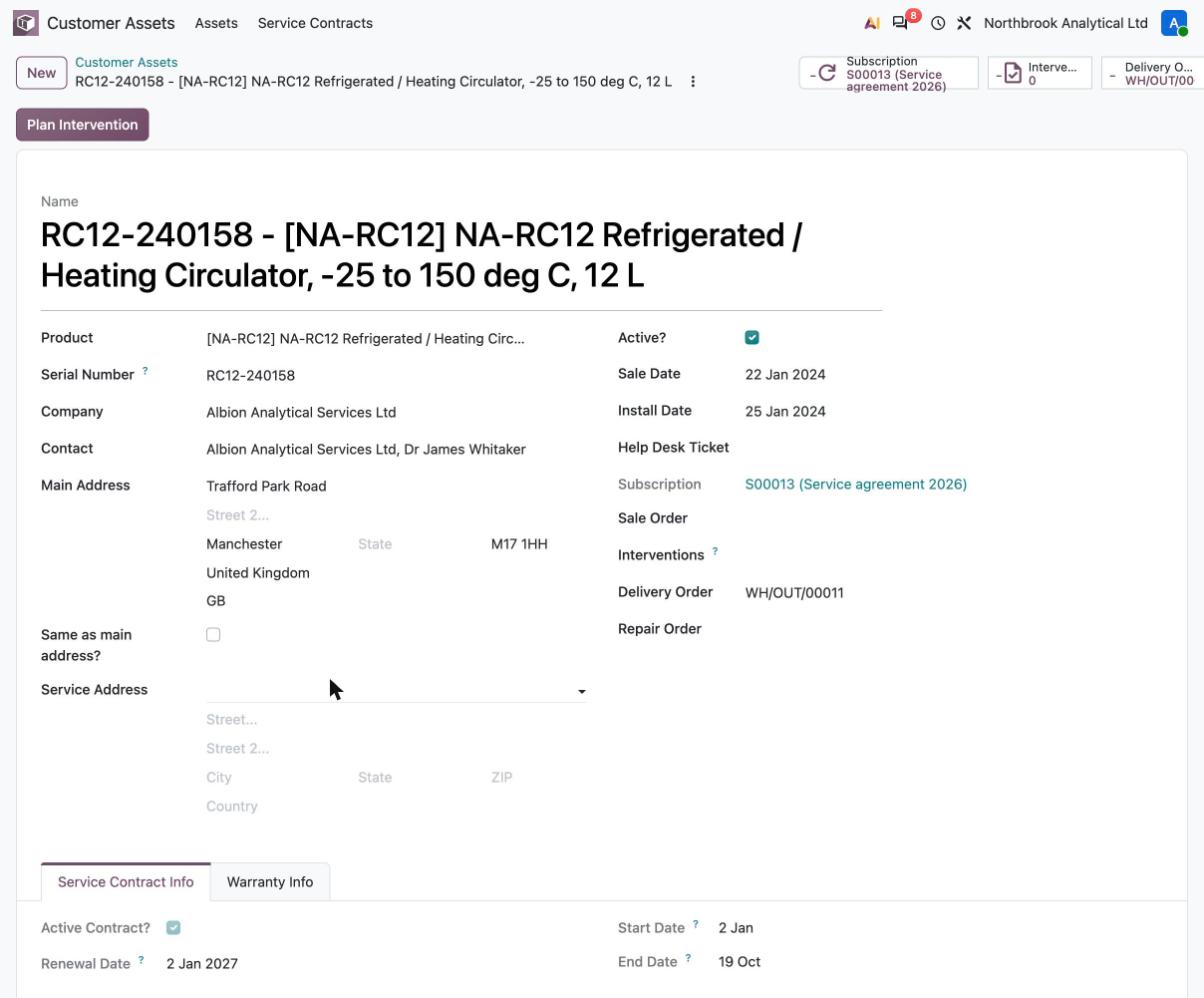Open the Assets menu
This screenshot has width=1204, height=998.
tap(216, 23)
